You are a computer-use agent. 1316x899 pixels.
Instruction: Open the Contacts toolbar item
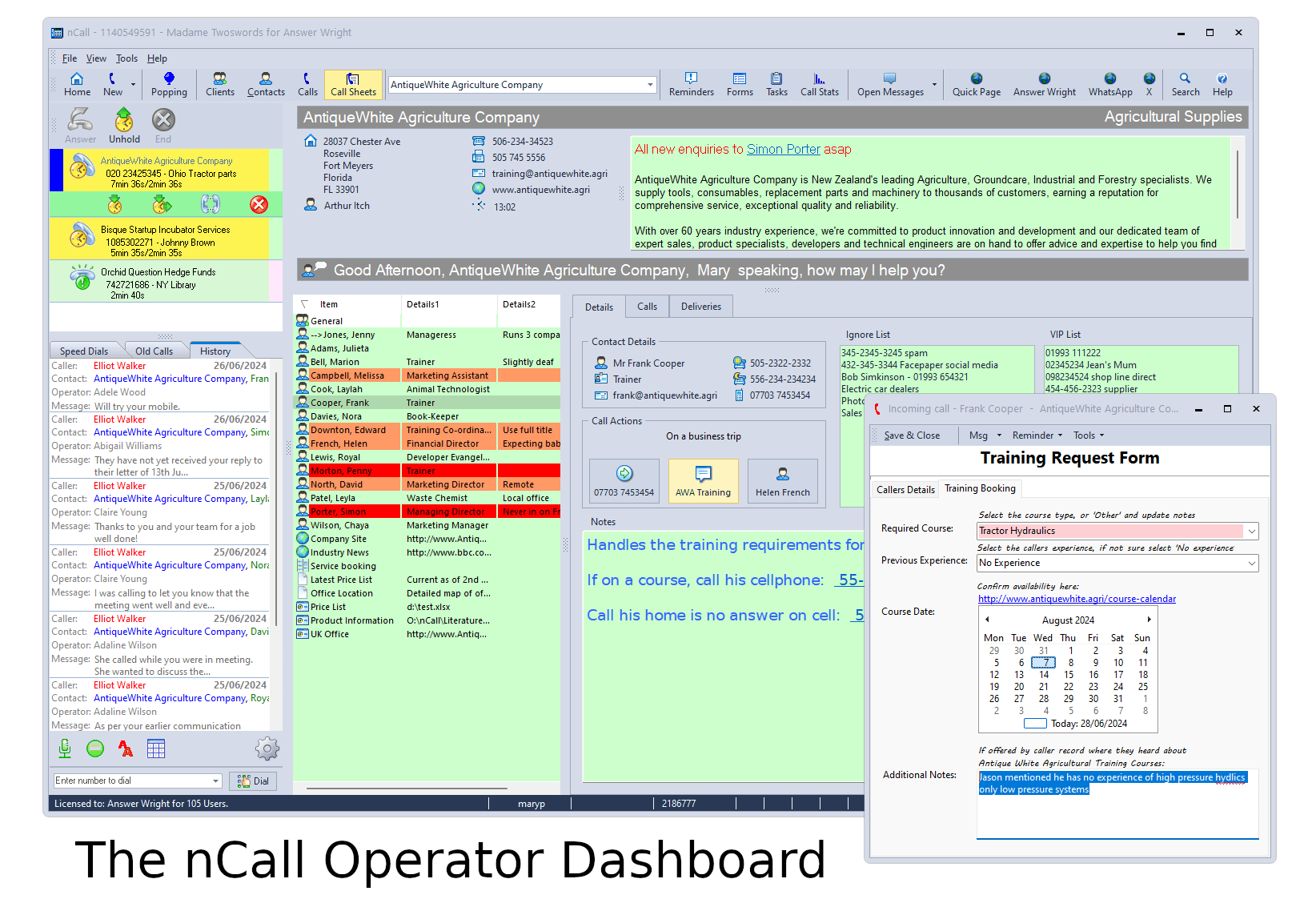pos(266,84)
